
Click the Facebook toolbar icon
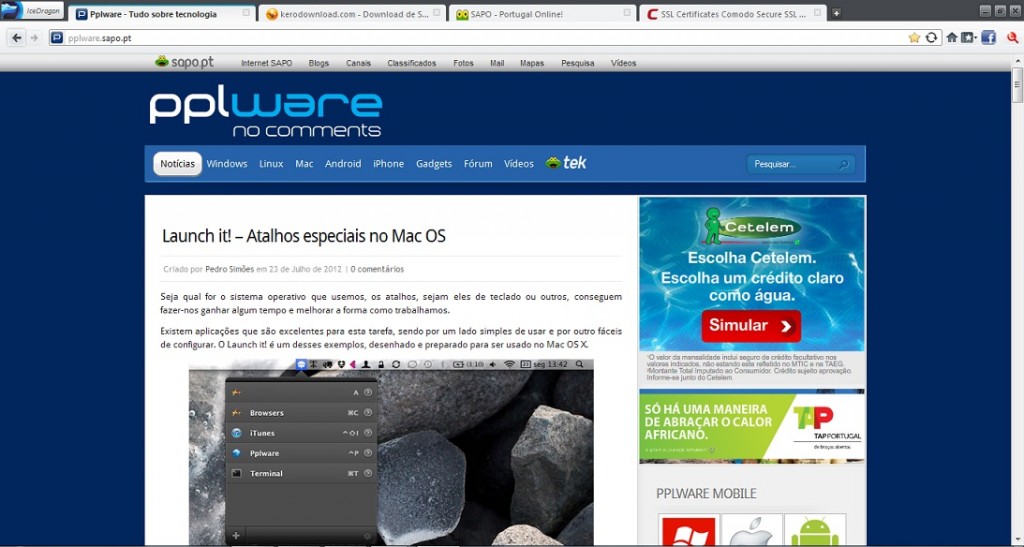tap(988, 38)
